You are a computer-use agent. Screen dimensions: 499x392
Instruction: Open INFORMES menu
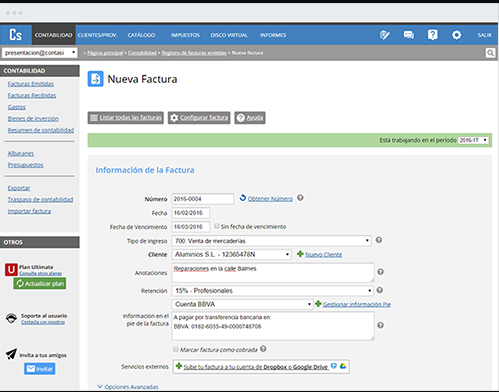pos(273,35)
